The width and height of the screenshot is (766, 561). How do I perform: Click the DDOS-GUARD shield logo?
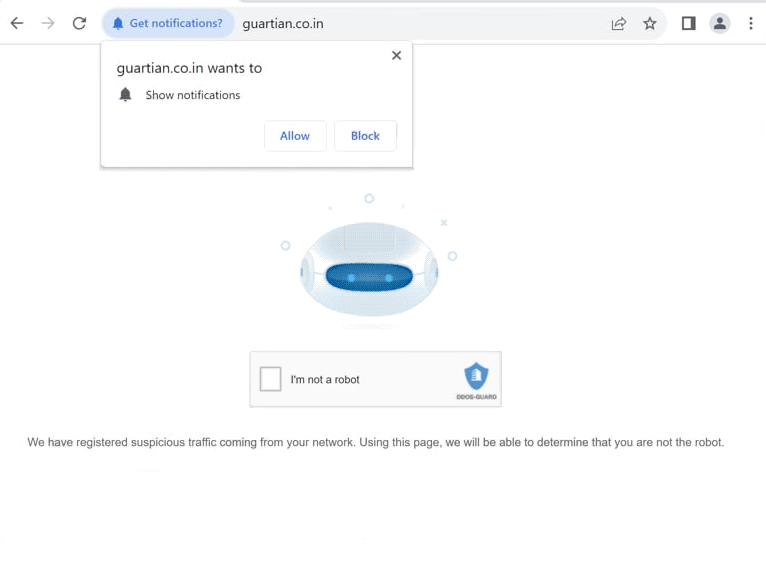point(476,376)
